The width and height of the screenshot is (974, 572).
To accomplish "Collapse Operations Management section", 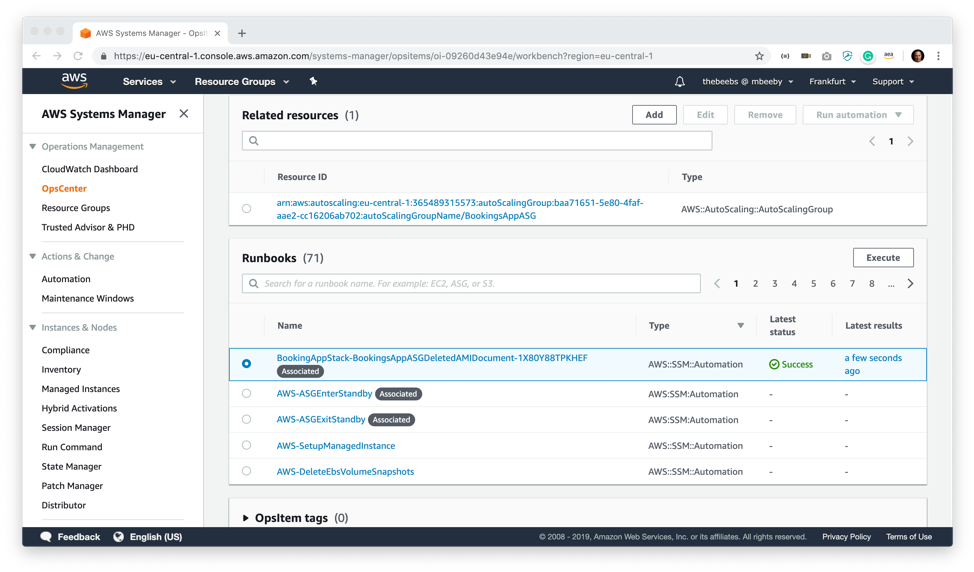I will [33, 147].
